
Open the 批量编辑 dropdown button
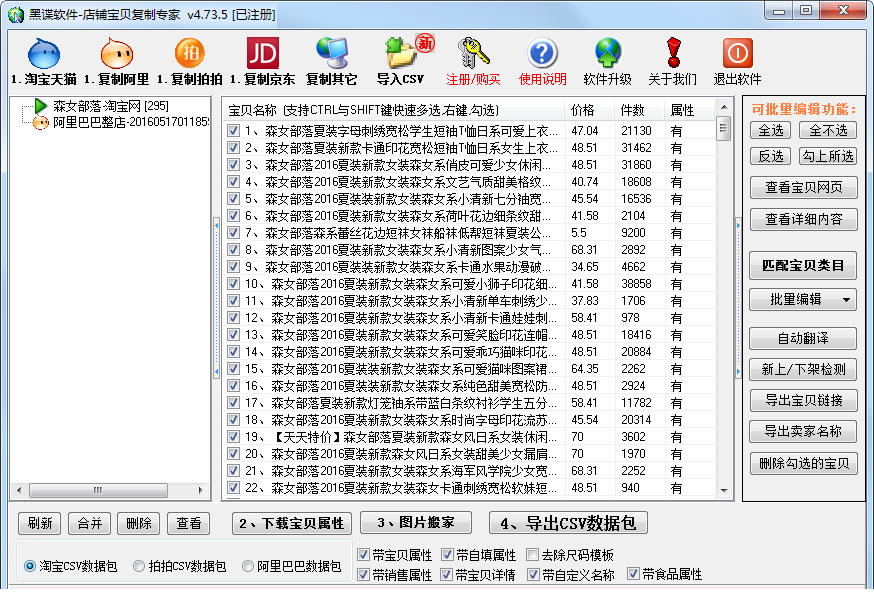[x=803, y=300]
